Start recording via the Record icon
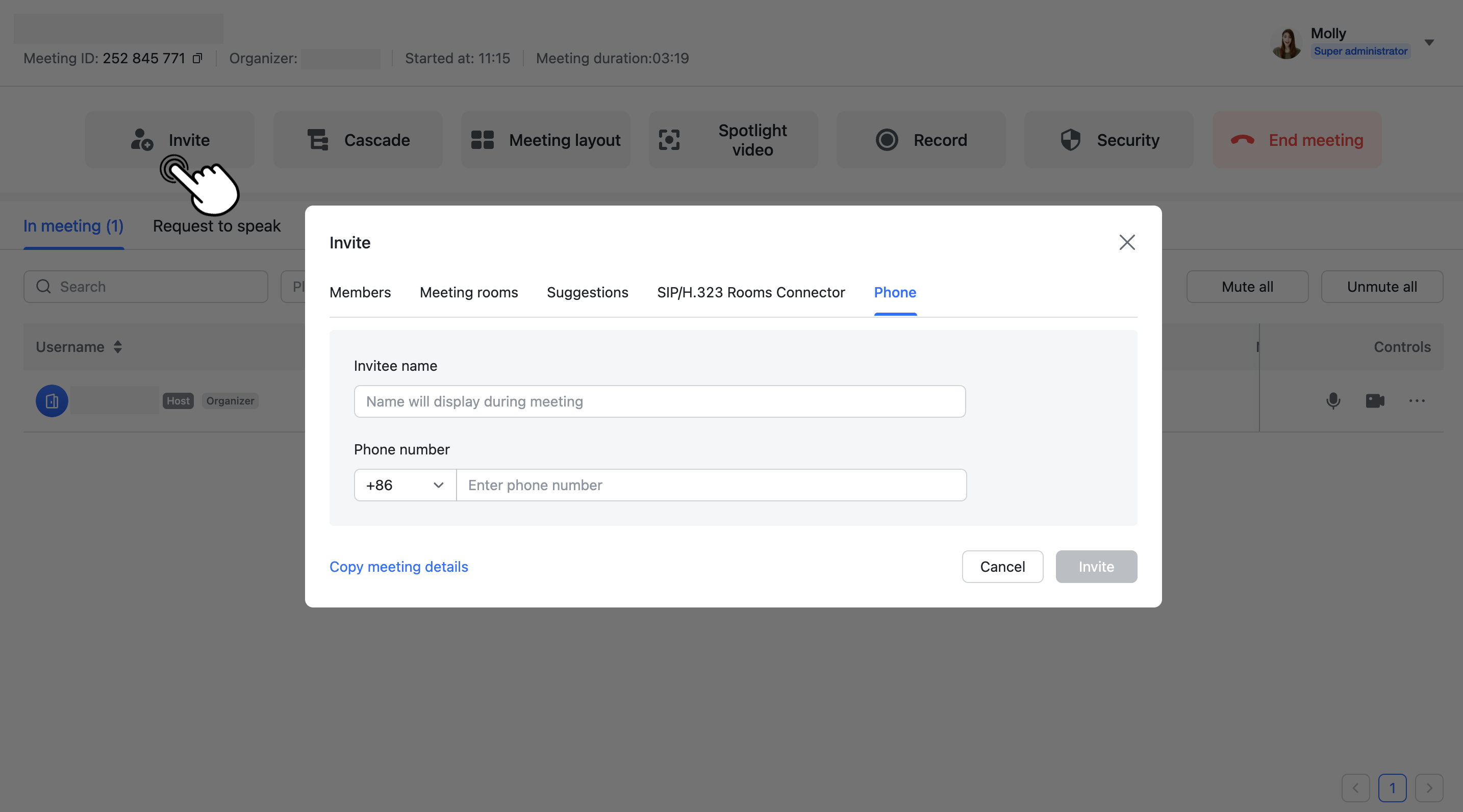The height and width of the screenshot is (812, 1463). tap(887, 140)
